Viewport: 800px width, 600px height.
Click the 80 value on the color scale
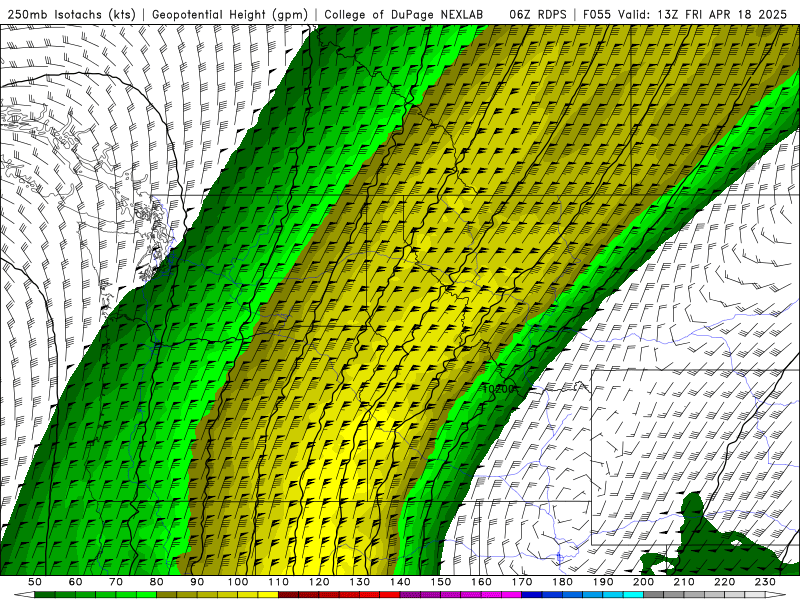(157, 582)
